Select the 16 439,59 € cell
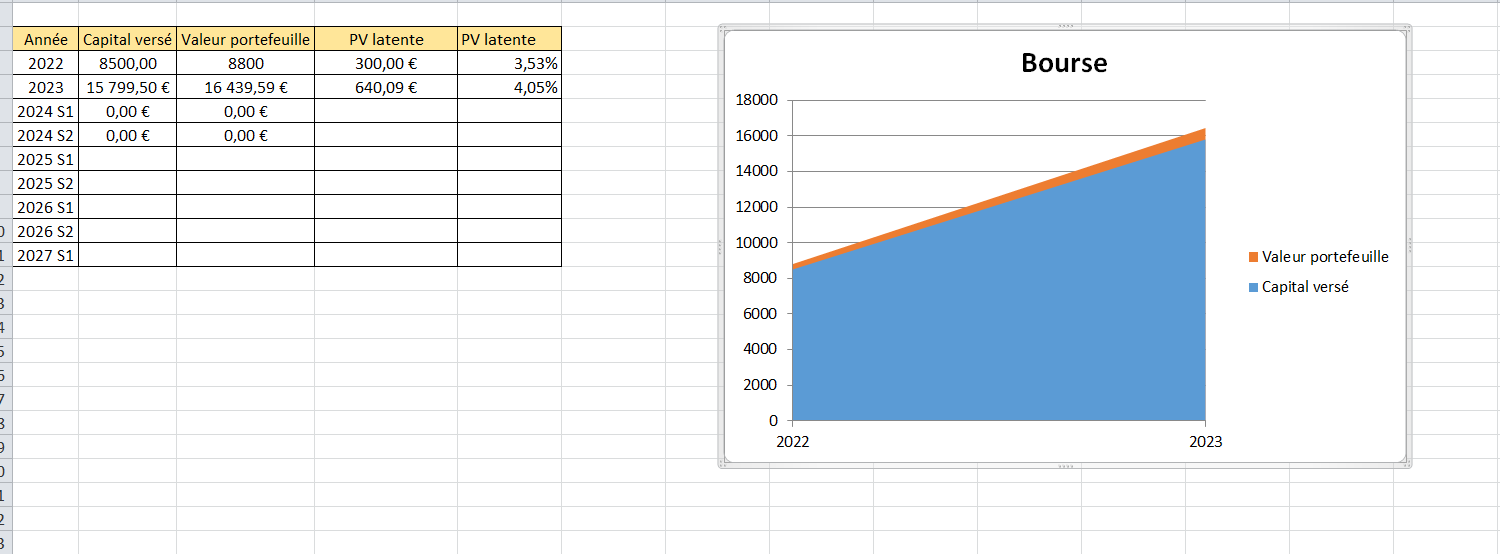Image resolution: width=1500 pixels, height=554 pixels. click(245, 87)
